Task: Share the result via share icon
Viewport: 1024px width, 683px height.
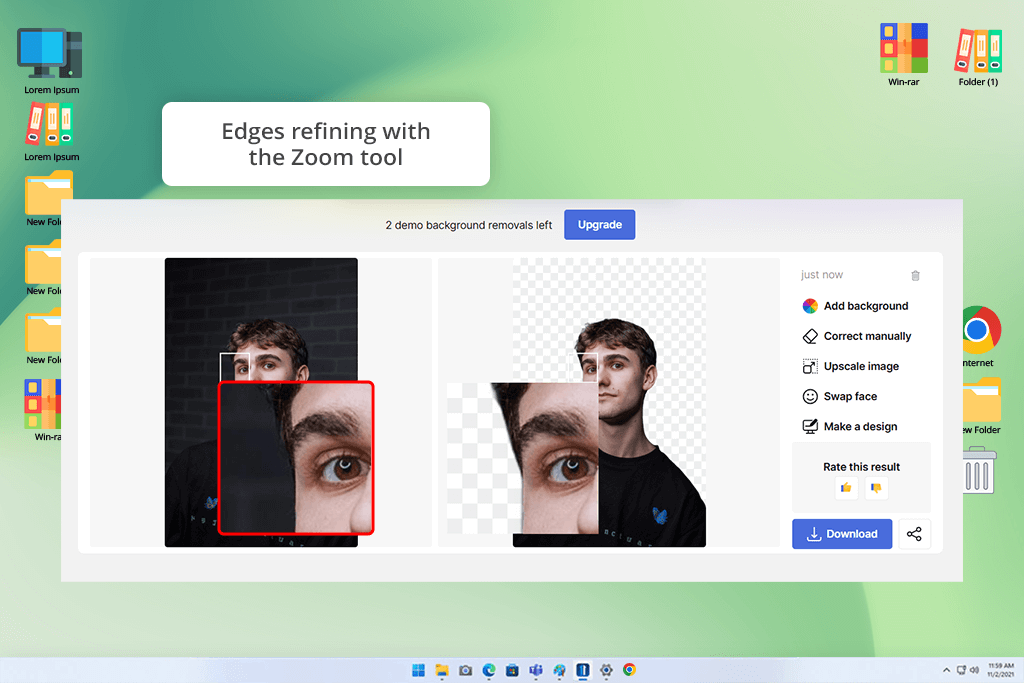Action: [x=914, y=533]
